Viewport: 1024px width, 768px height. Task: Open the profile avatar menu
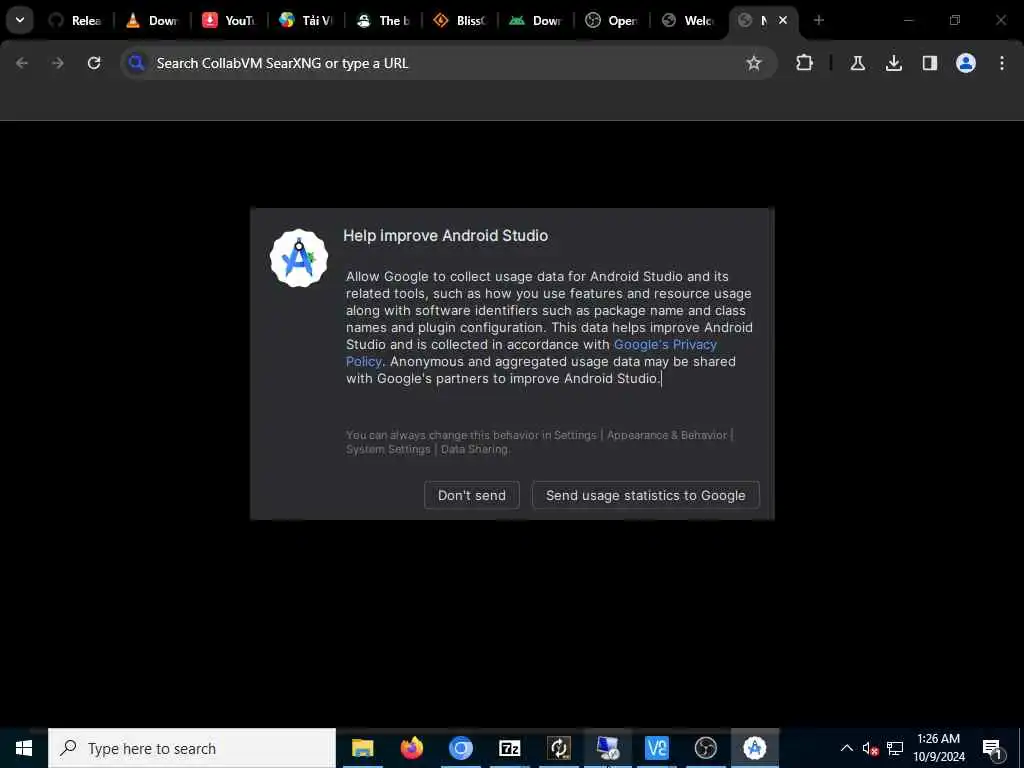(x=965, y=63)
